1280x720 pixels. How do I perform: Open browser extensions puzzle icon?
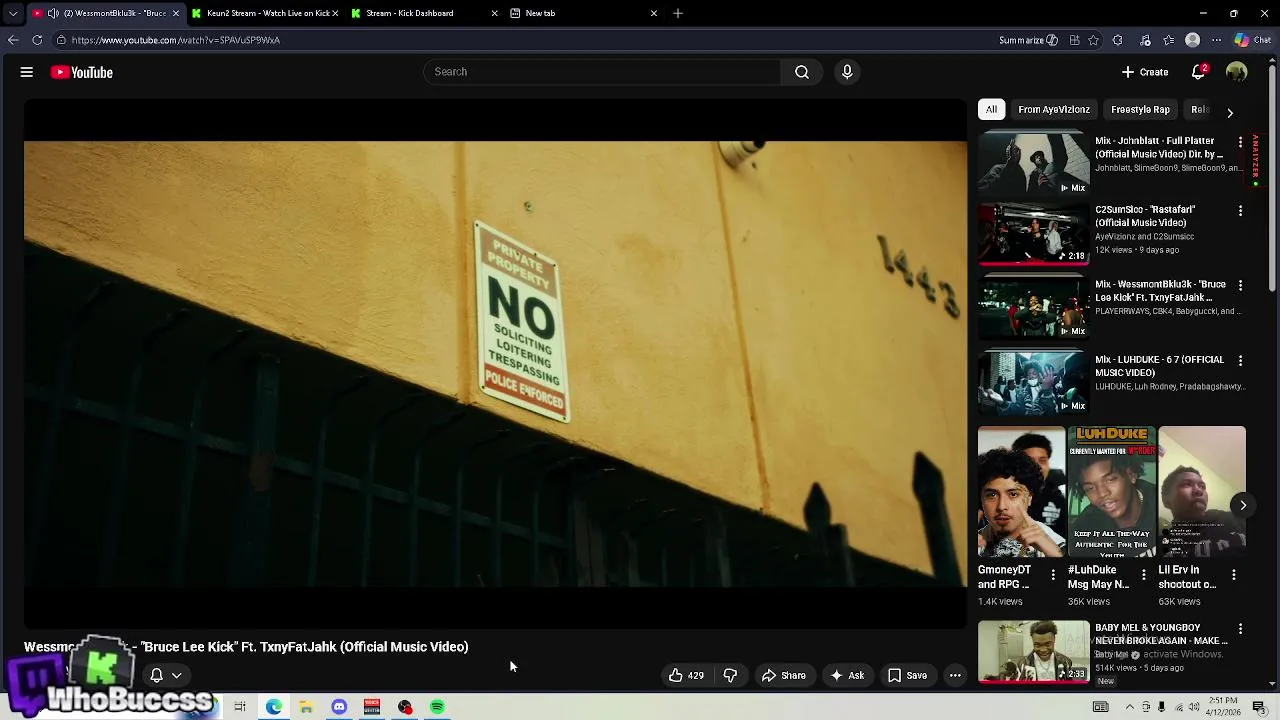tap(1118, 40)
